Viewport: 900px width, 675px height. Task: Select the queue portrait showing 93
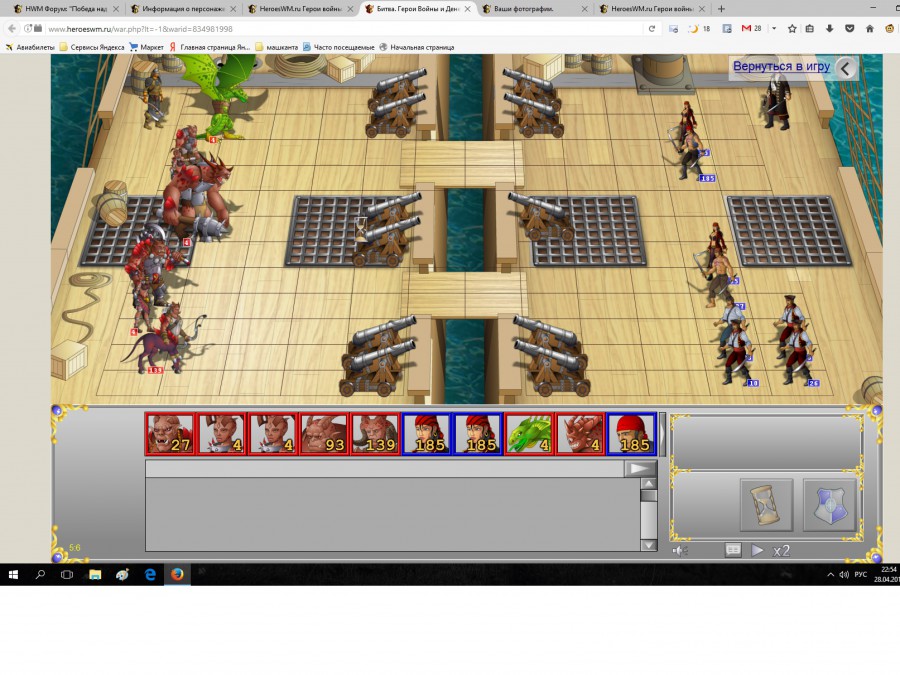click(324, 434)
